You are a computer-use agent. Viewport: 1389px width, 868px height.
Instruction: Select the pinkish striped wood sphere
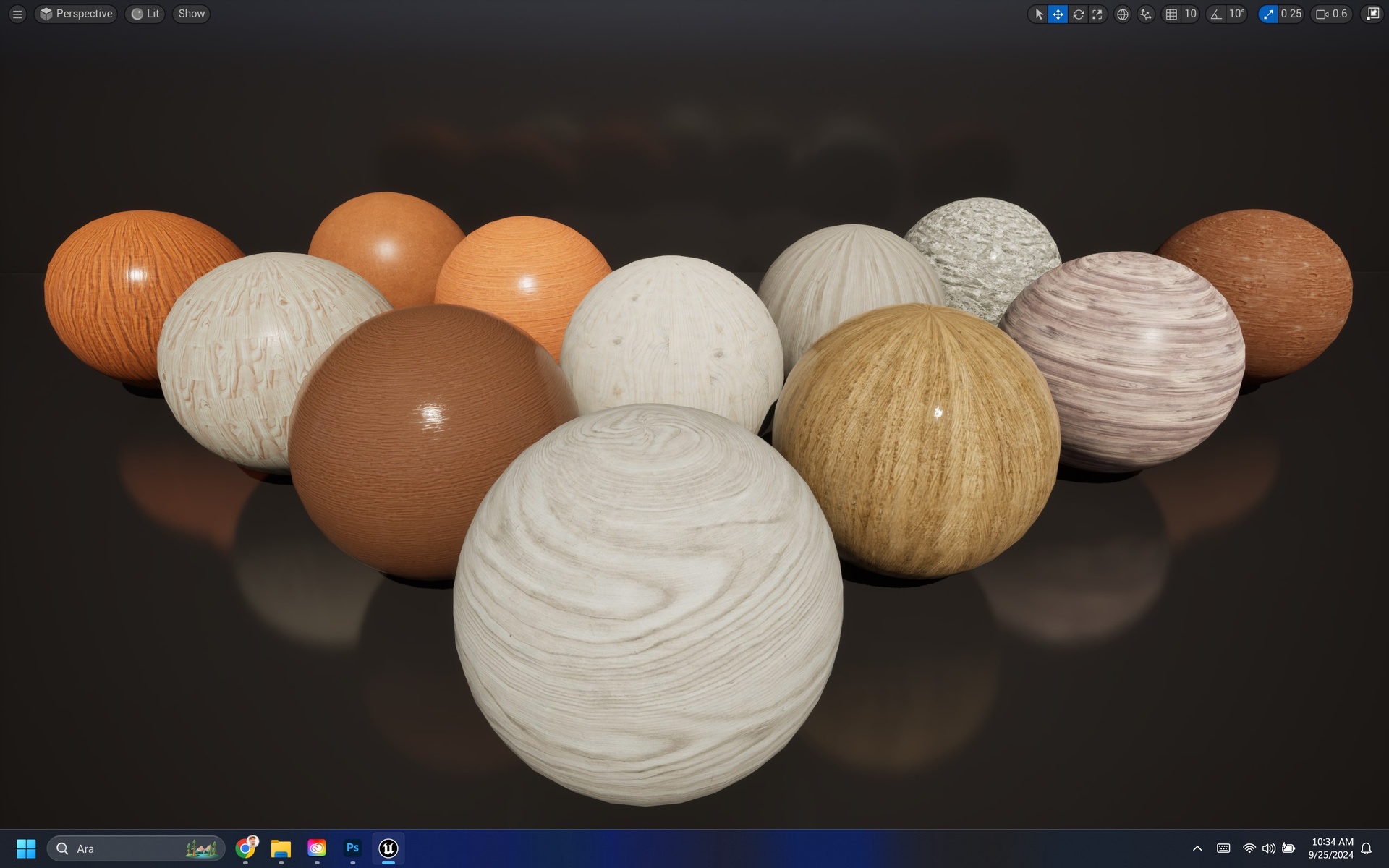click(x=1129, y=362)
